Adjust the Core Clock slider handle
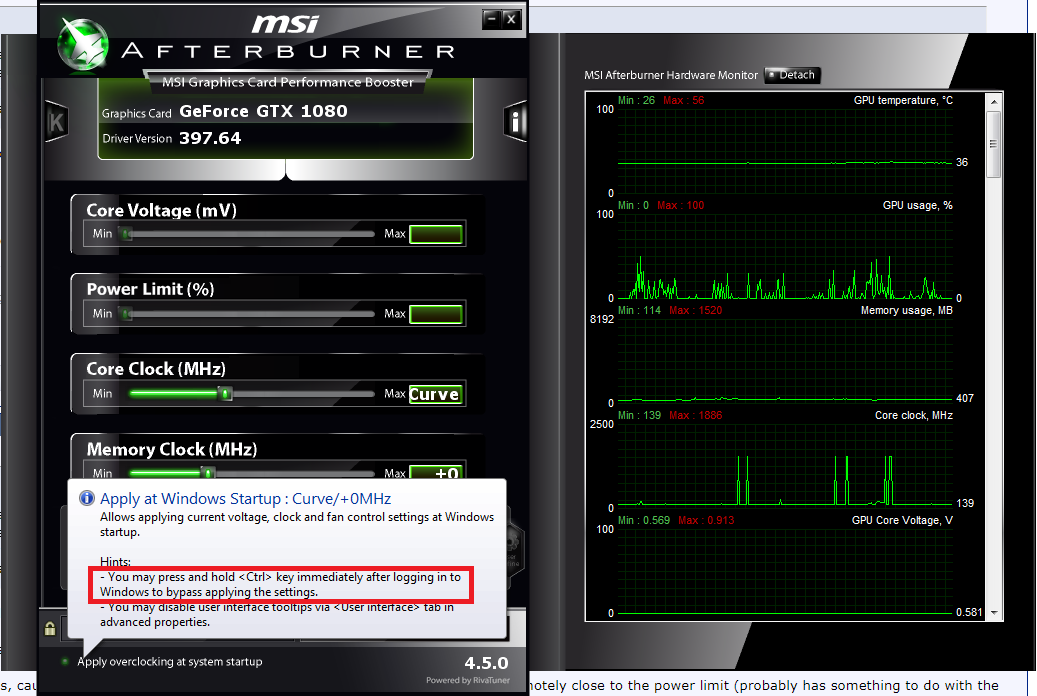This screenshot has width=1037, height=696. 226,394
